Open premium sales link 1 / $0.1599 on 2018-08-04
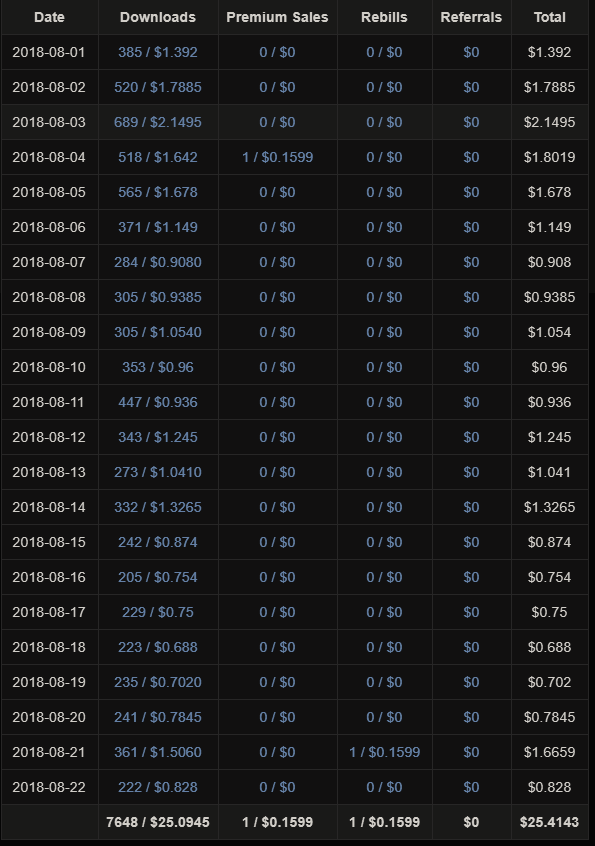The image size is (595, 846). click(277, 158)
